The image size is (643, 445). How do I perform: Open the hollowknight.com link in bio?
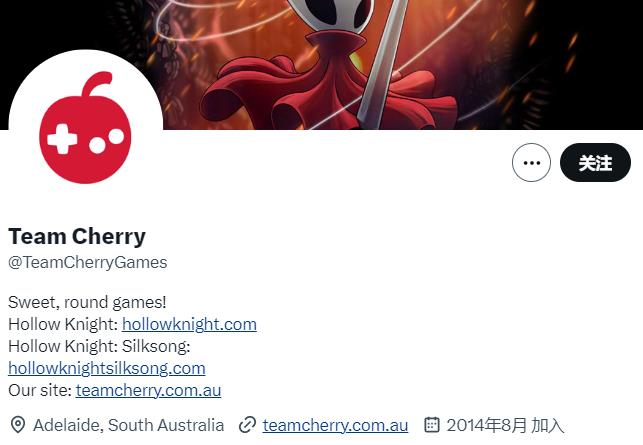tap(189, 324)
